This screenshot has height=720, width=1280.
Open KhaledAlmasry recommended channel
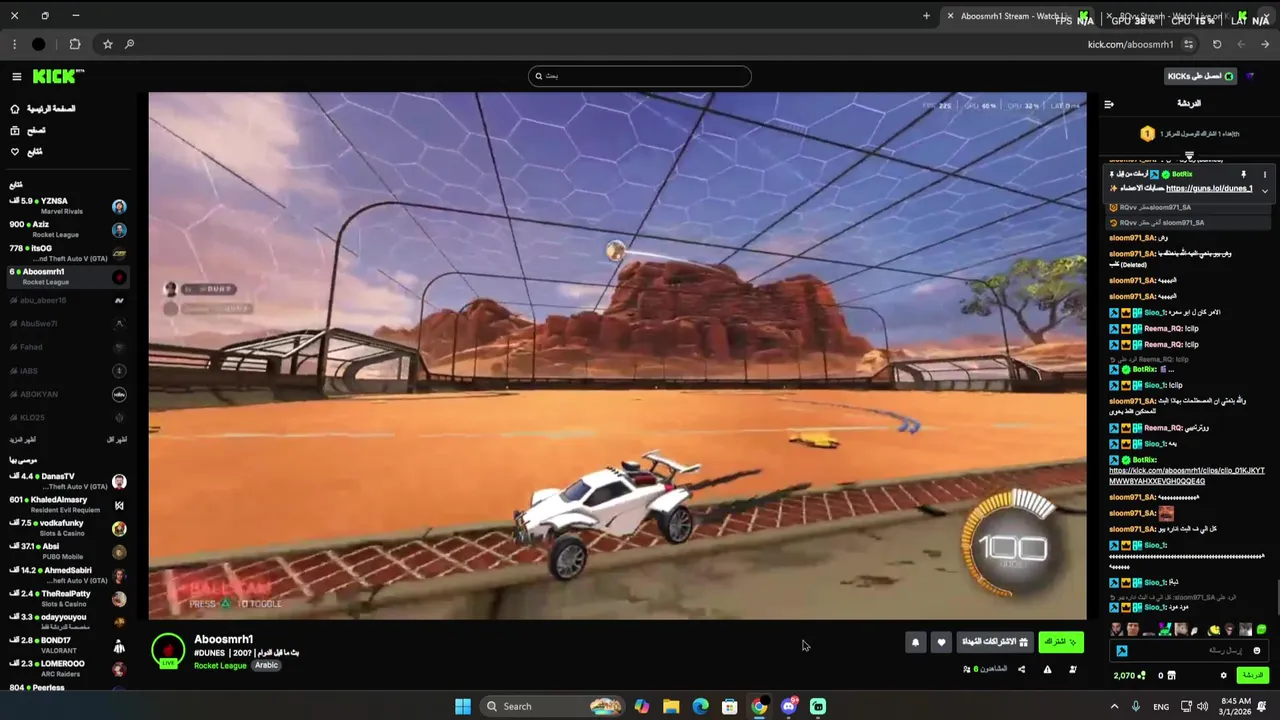[68, 505]
